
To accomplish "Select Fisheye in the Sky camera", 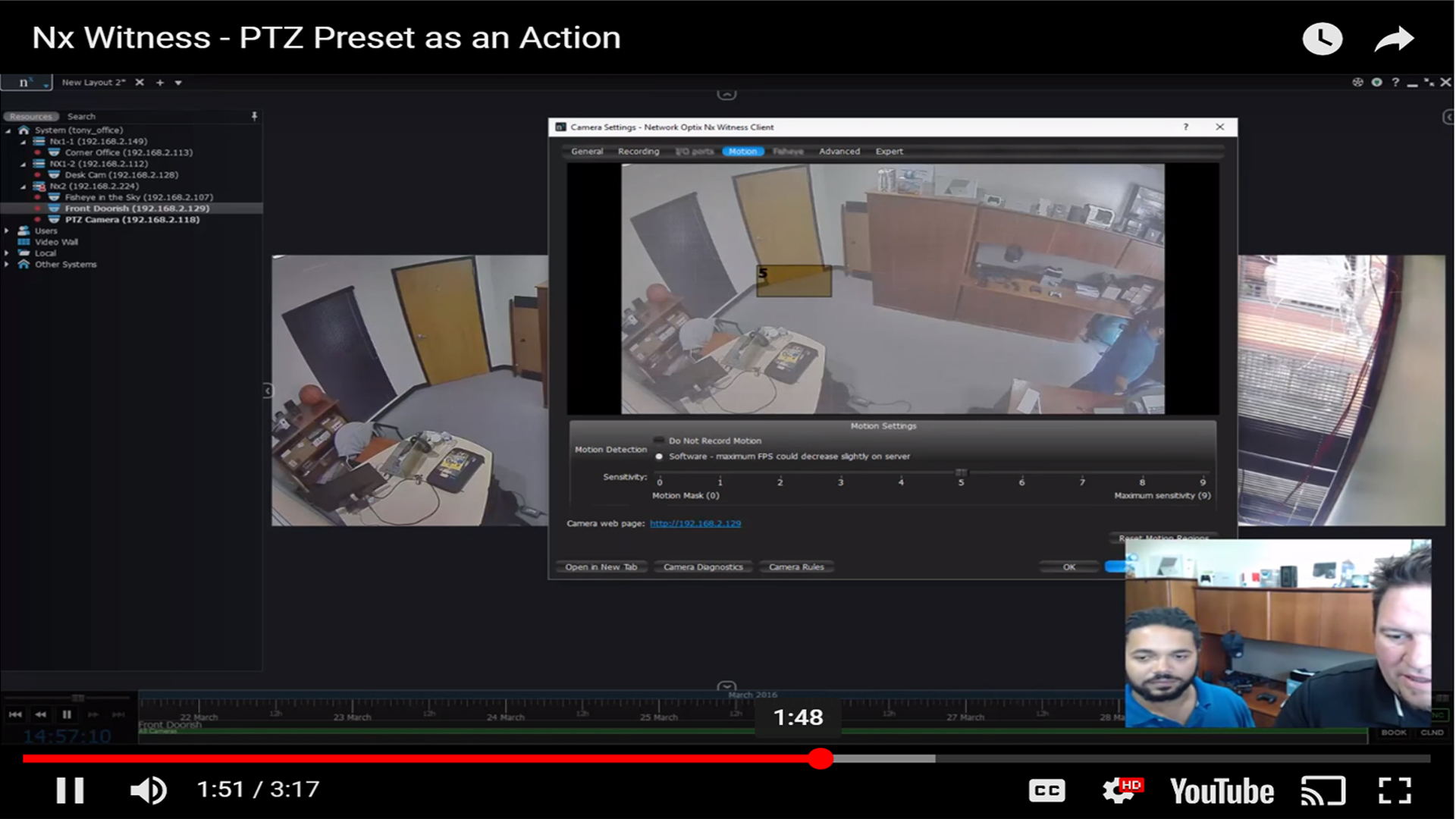I will click(x=139, y=197).
